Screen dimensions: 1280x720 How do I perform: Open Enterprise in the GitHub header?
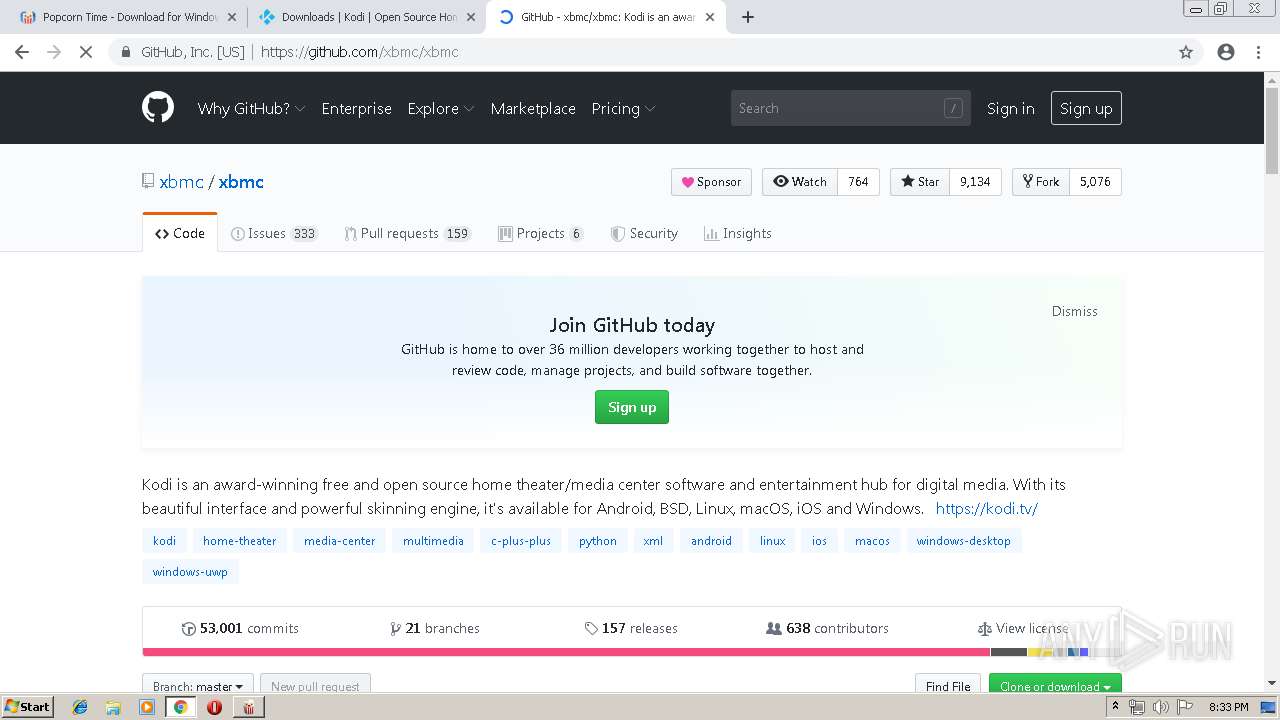(356, 108)
